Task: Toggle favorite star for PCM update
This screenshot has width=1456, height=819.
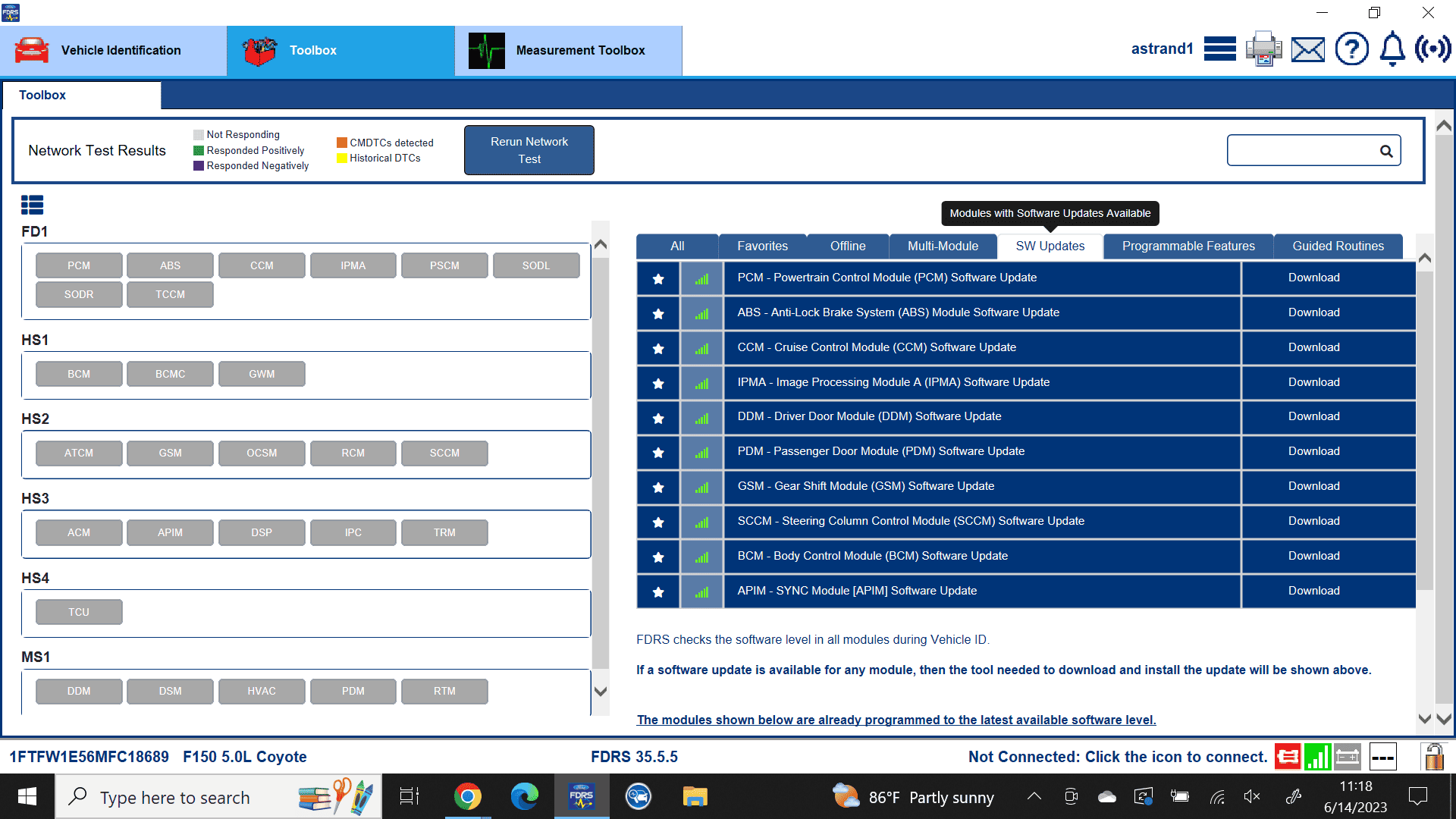Action: click(x=658, y=278)
